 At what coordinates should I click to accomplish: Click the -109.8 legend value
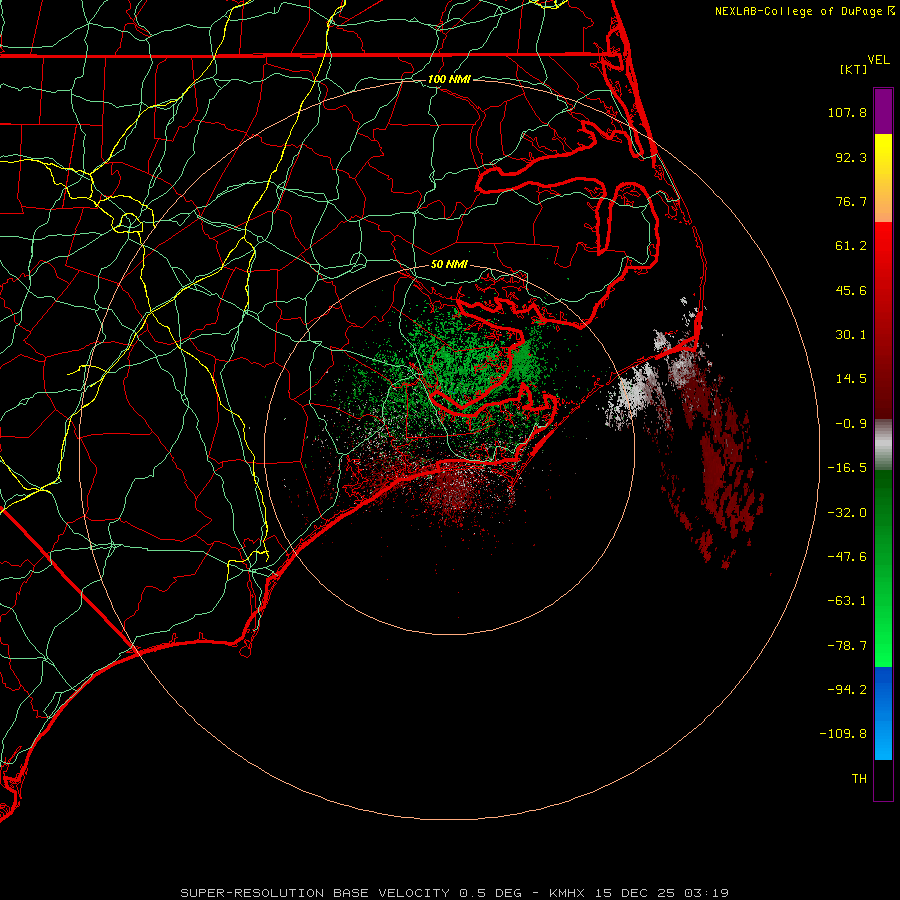click(x=844, y=734)
